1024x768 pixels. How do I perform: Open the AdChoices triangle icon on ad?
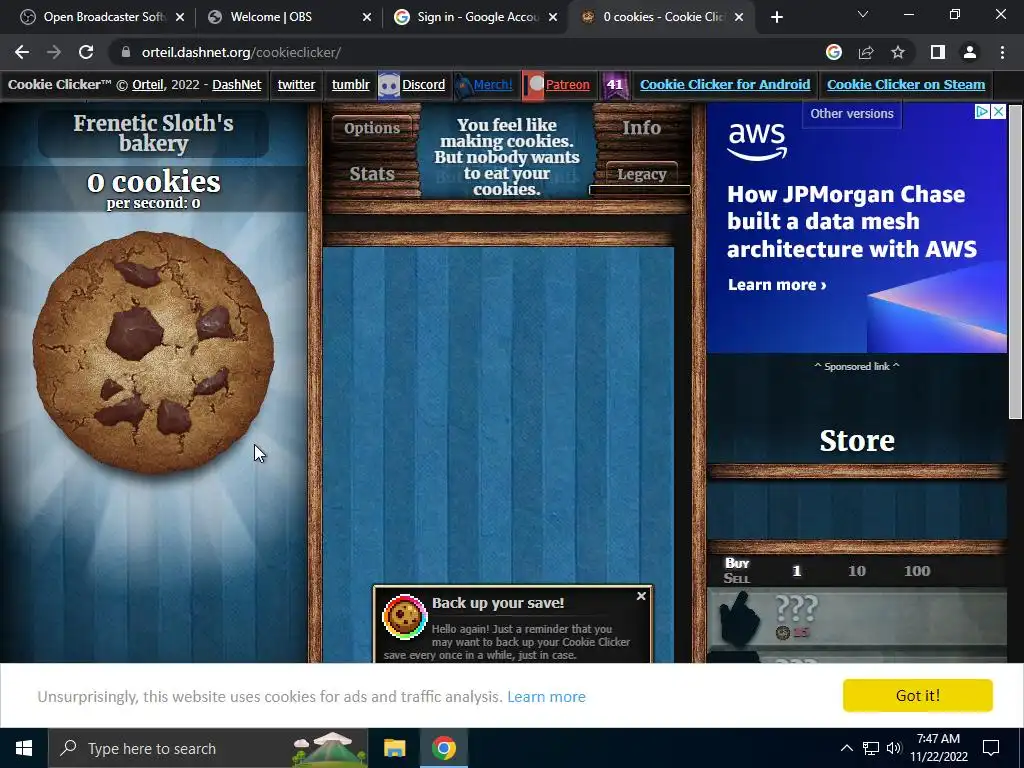[x=982, y=112]
